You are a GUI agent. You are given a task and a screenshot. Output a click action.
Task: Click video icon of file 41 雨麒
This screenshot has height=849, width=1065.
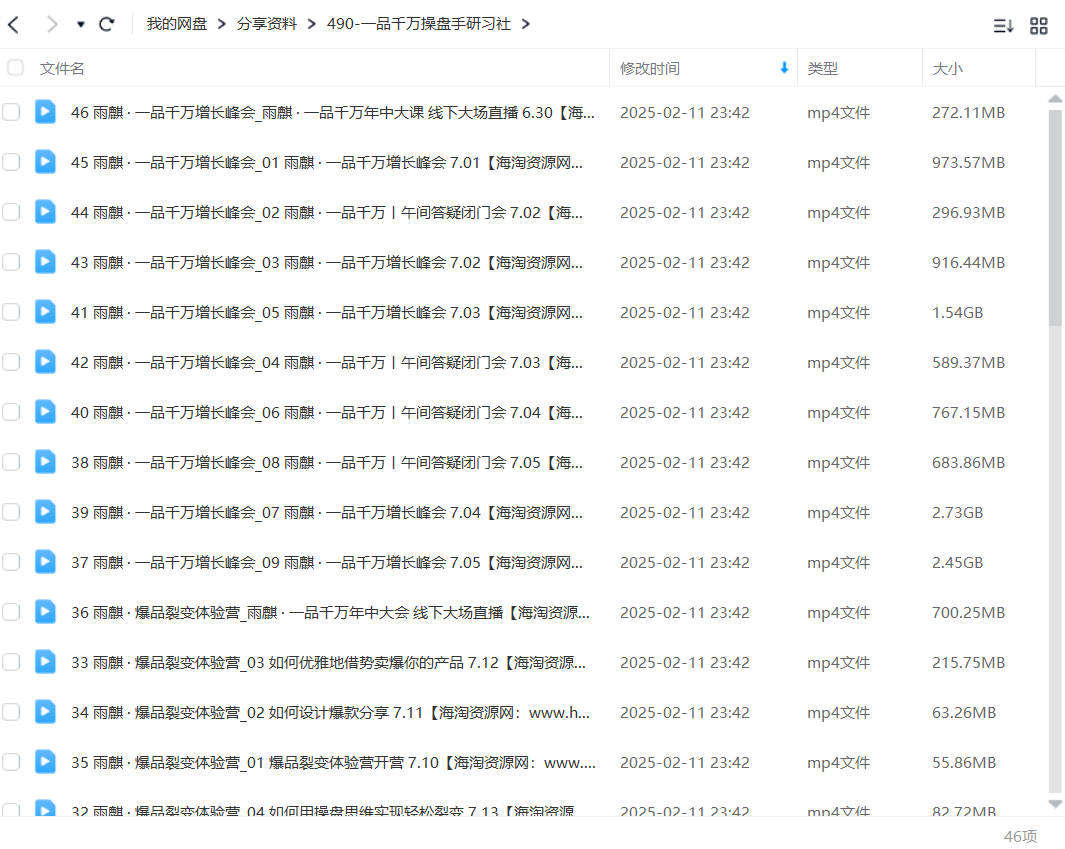point(46,312)
